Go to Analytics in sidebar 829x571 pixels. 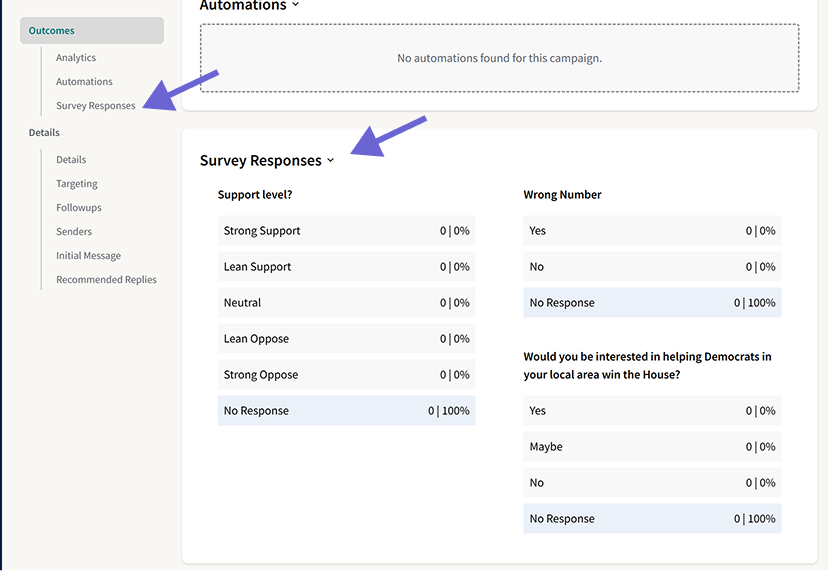pos(76,58)
